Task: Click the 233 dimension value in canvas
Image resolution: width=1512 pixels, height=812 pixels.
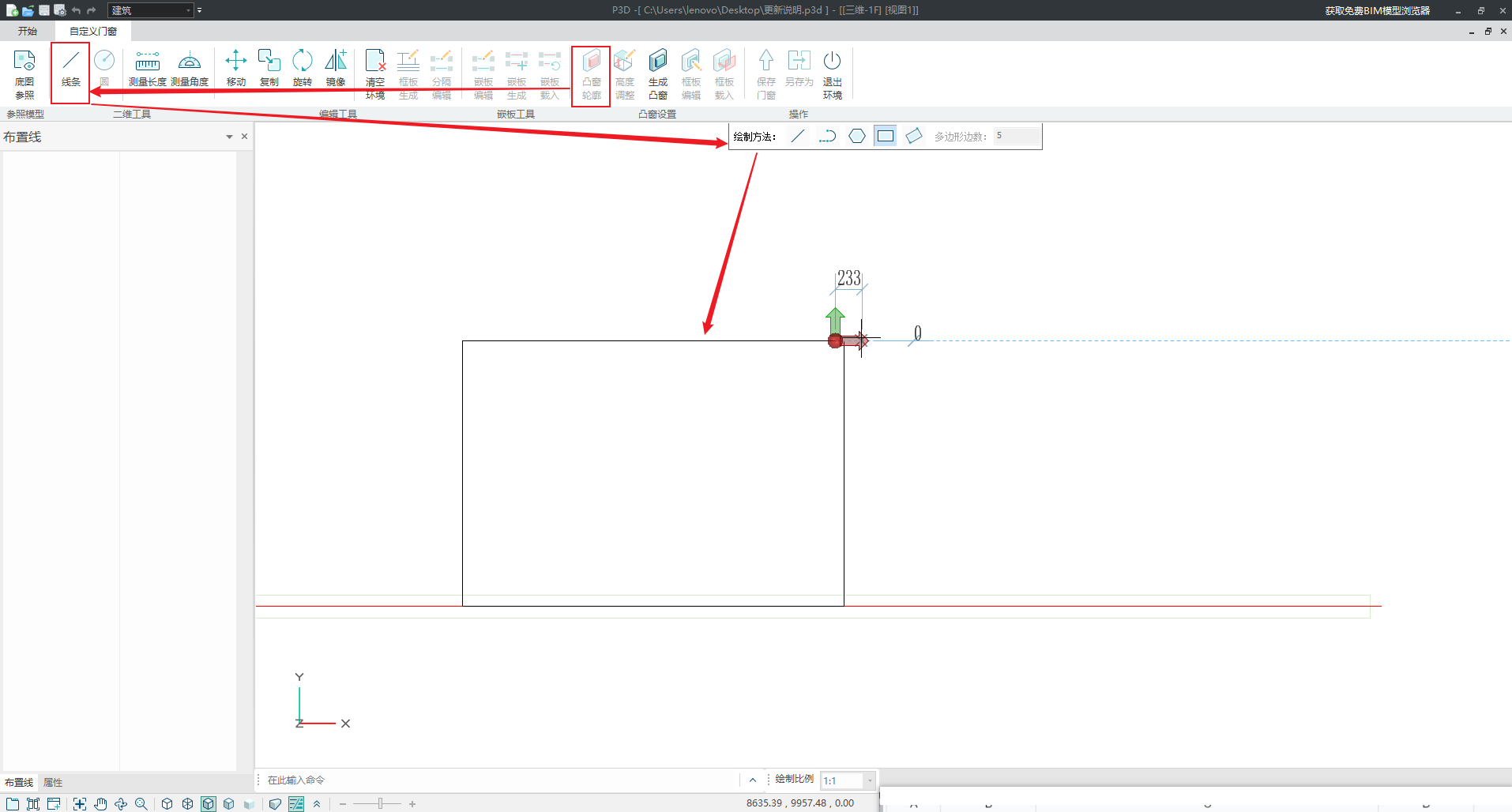Action: (x=849, y=278)
